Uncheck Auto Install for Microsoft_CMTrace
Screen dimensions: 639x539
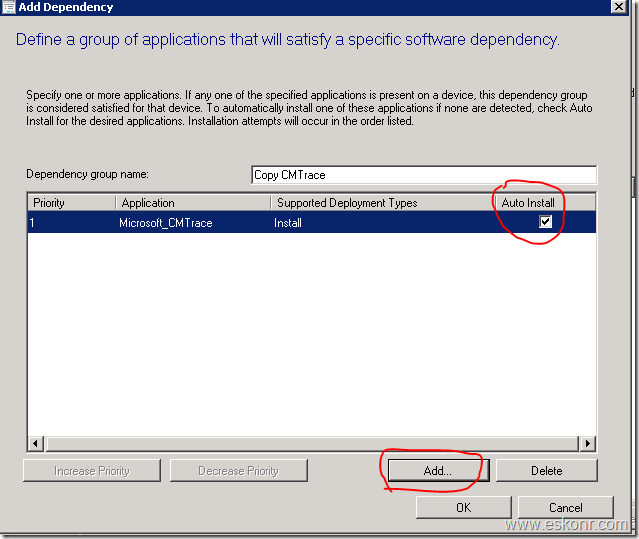coord(545,222)
